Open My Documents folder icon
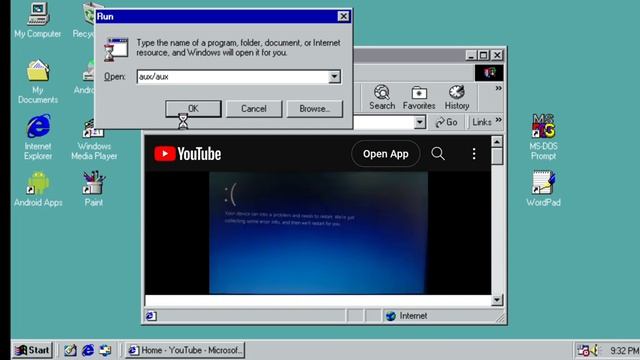640x360 pixels. click(x=38, y=82)
